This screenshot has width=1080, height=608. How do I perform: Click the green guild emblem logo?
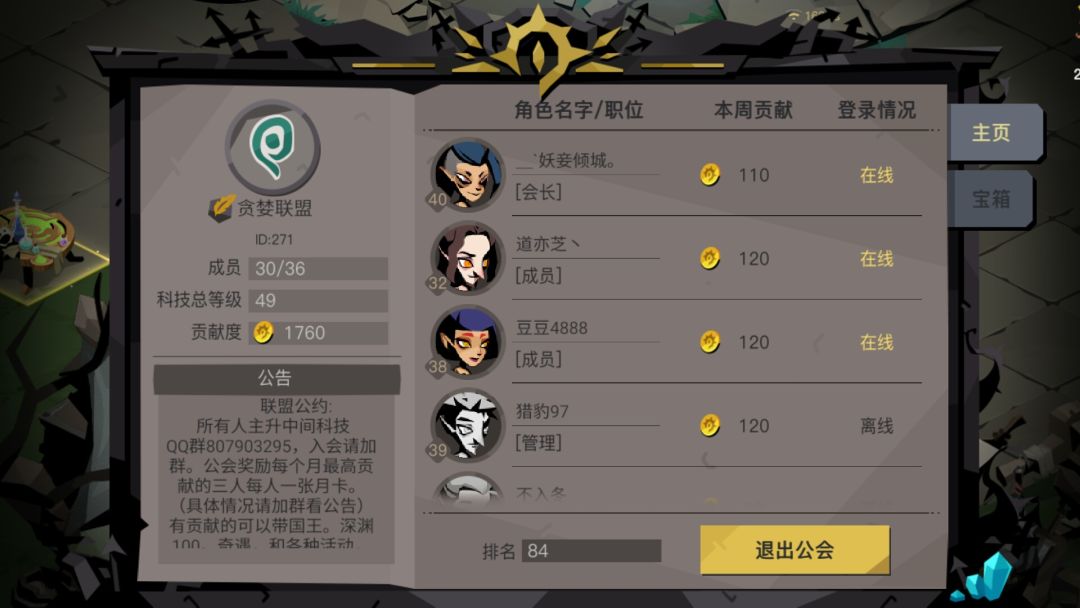pos(273,147)
